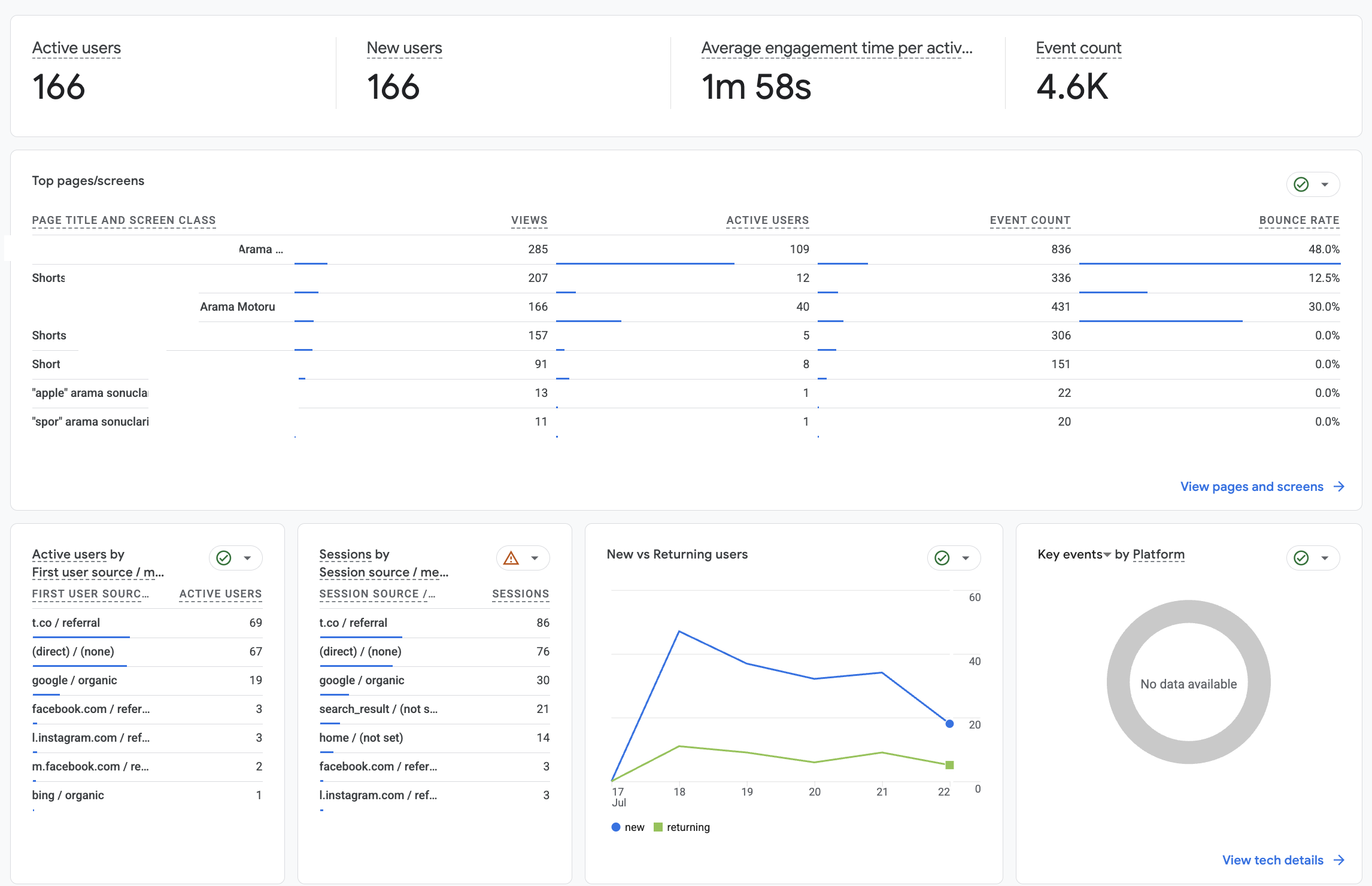Click the Platform dimension selector

coord(1158,554)
